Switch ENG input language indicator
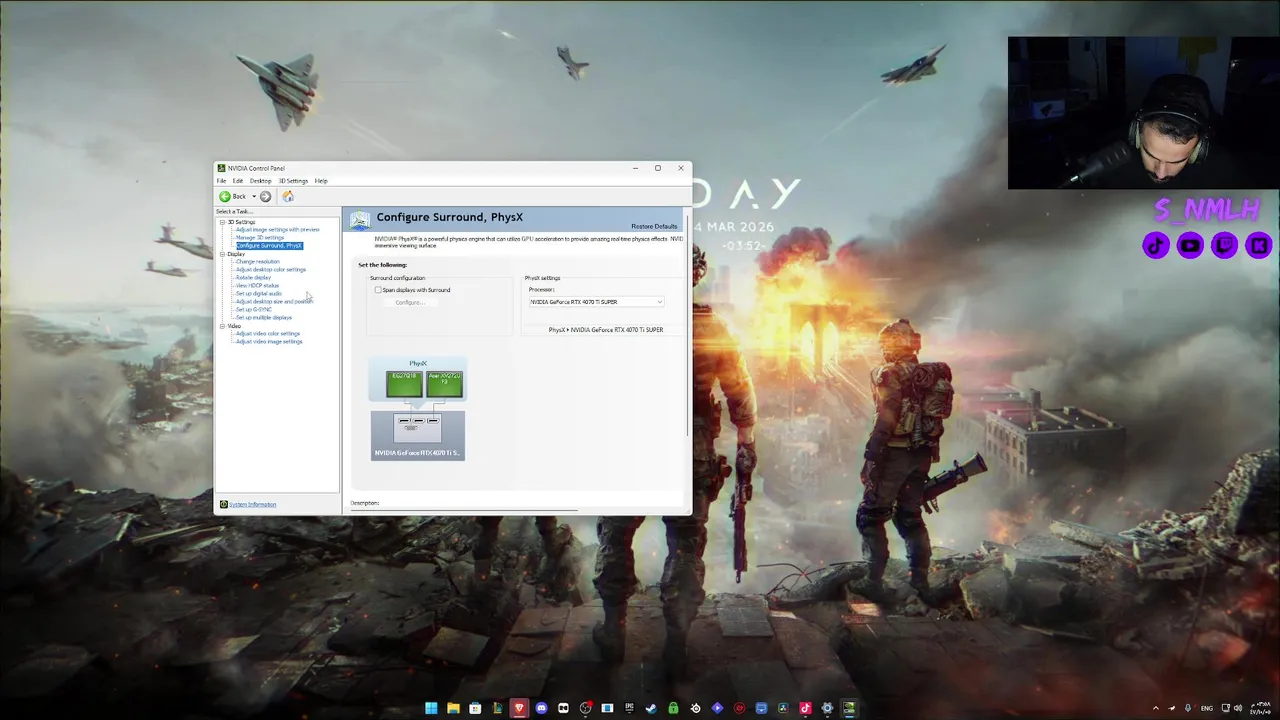Viewport: 1280px width, 720px height. (x=1207, y=708)
